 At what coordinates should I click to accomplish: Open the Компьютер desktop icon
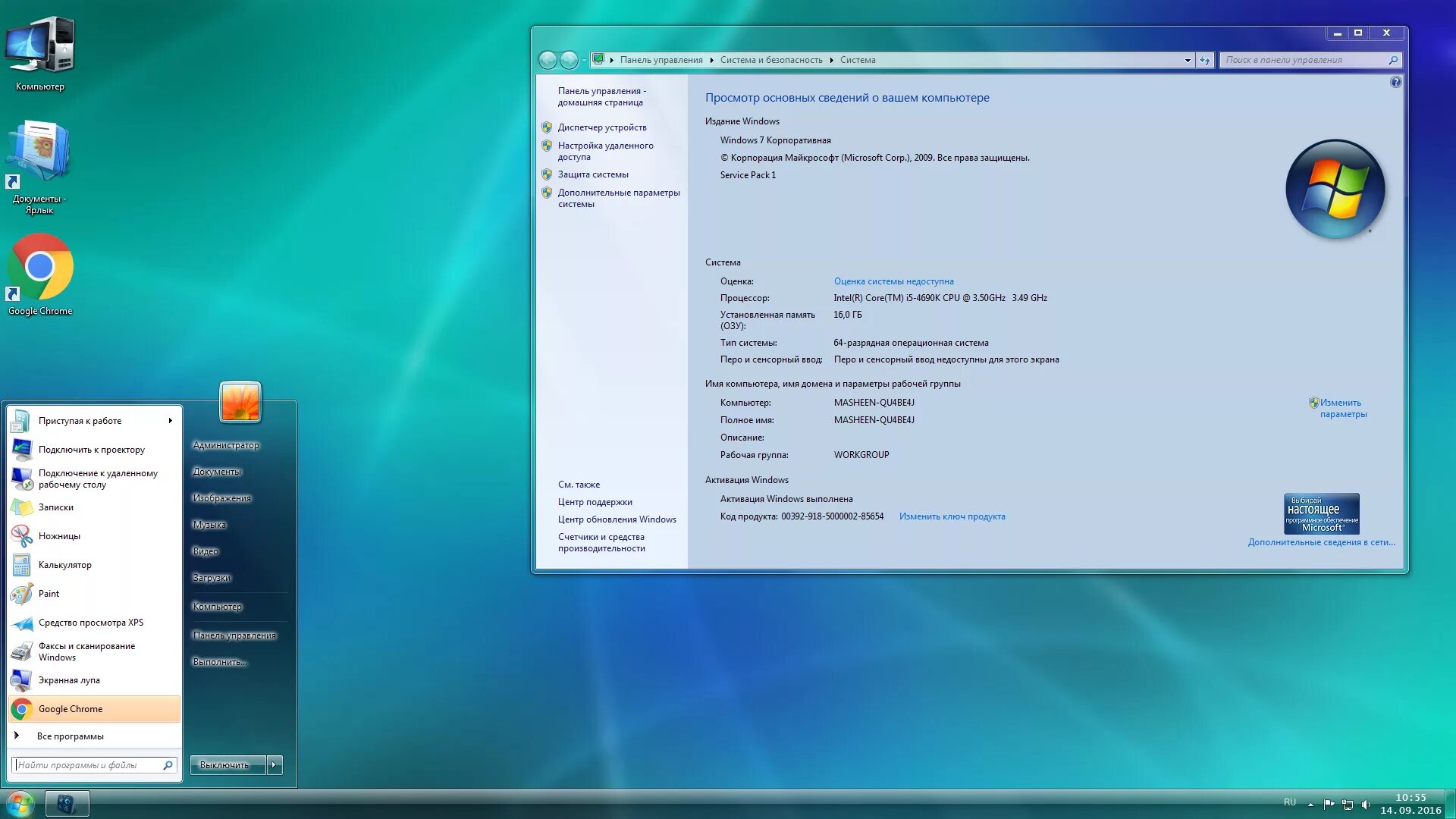(40, 53)
